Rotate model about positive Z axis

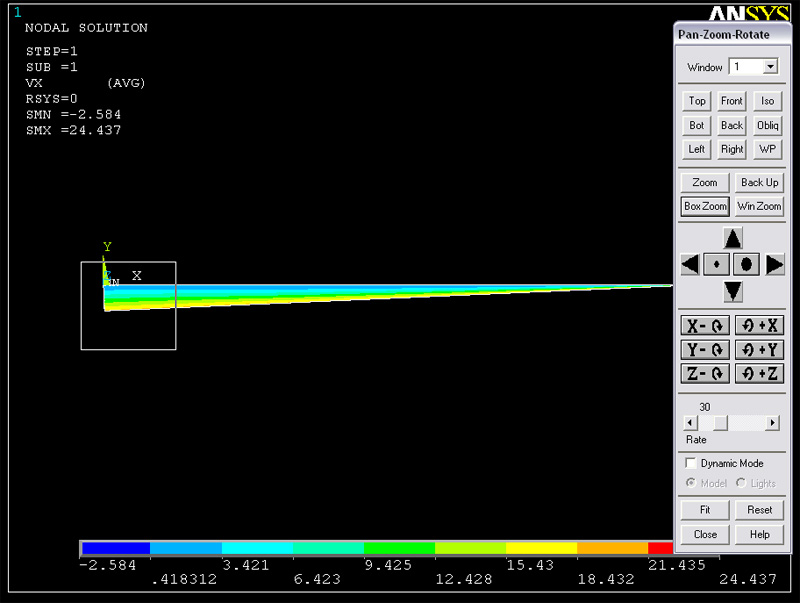pos(758,373)
